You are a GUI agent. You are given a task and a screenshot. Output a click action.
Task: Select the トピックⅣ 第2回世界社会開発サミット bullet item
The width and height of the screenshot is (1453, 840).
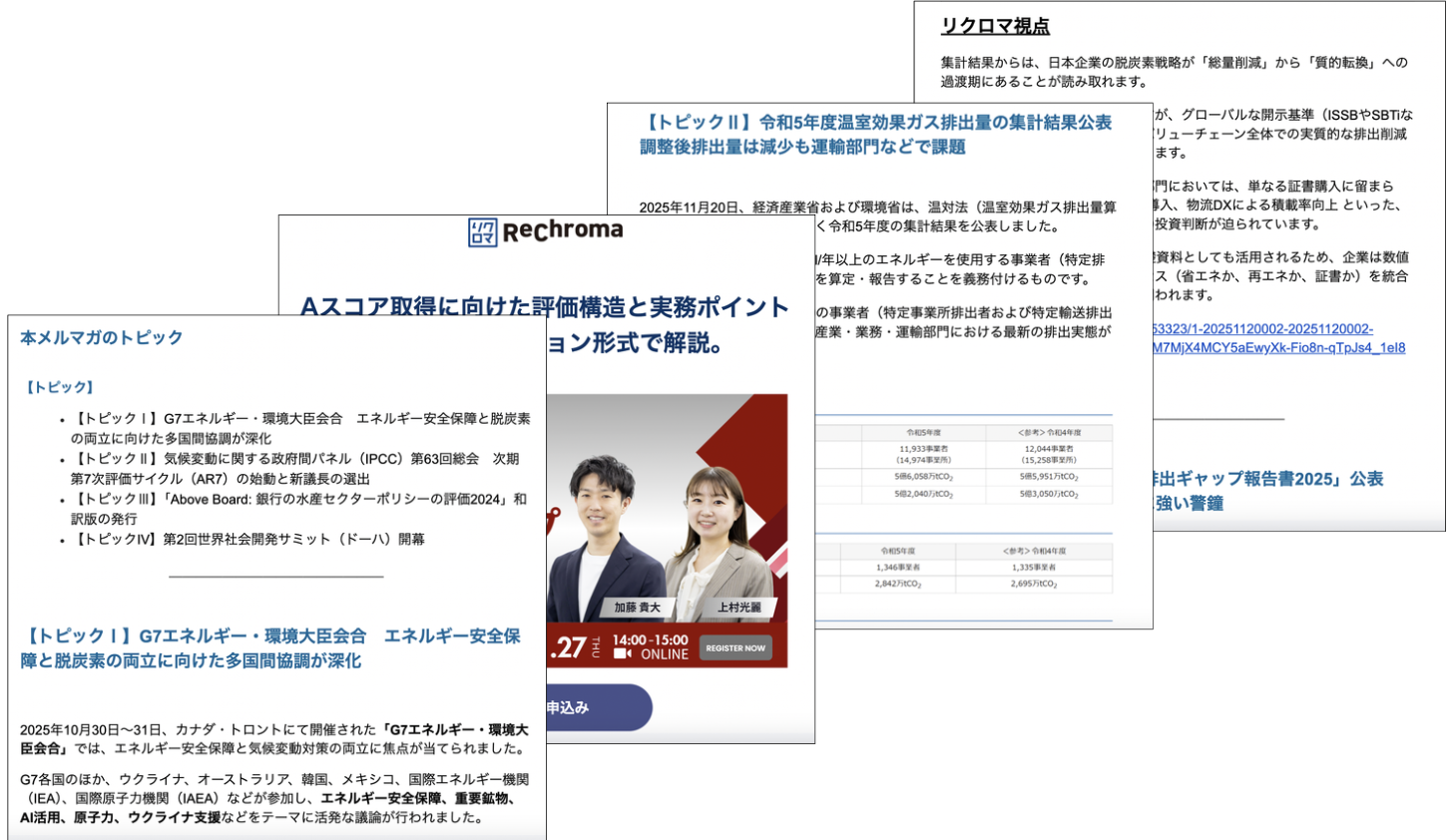coord(249,539)
